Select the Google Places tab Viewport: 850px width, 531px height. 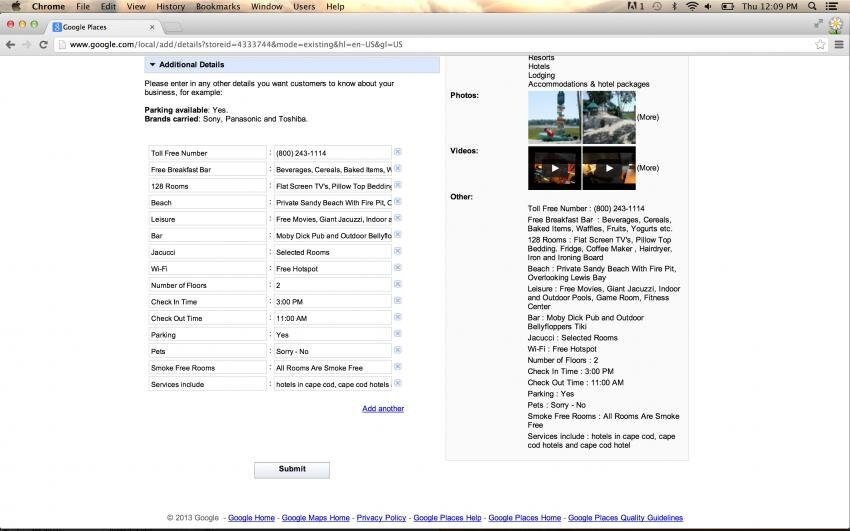tap(103, 27)
